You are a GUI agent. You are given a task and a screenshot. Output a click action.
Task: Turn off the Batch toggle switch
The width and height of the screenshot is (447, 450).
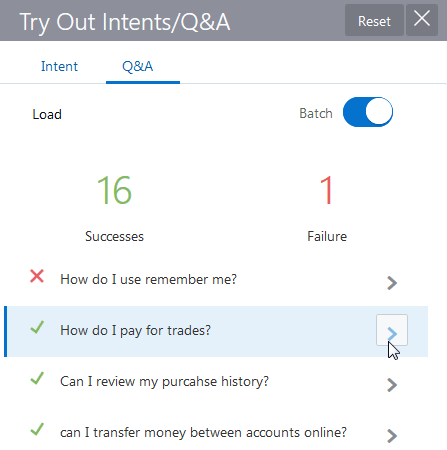pyautogui.click(x=368, y=112)
